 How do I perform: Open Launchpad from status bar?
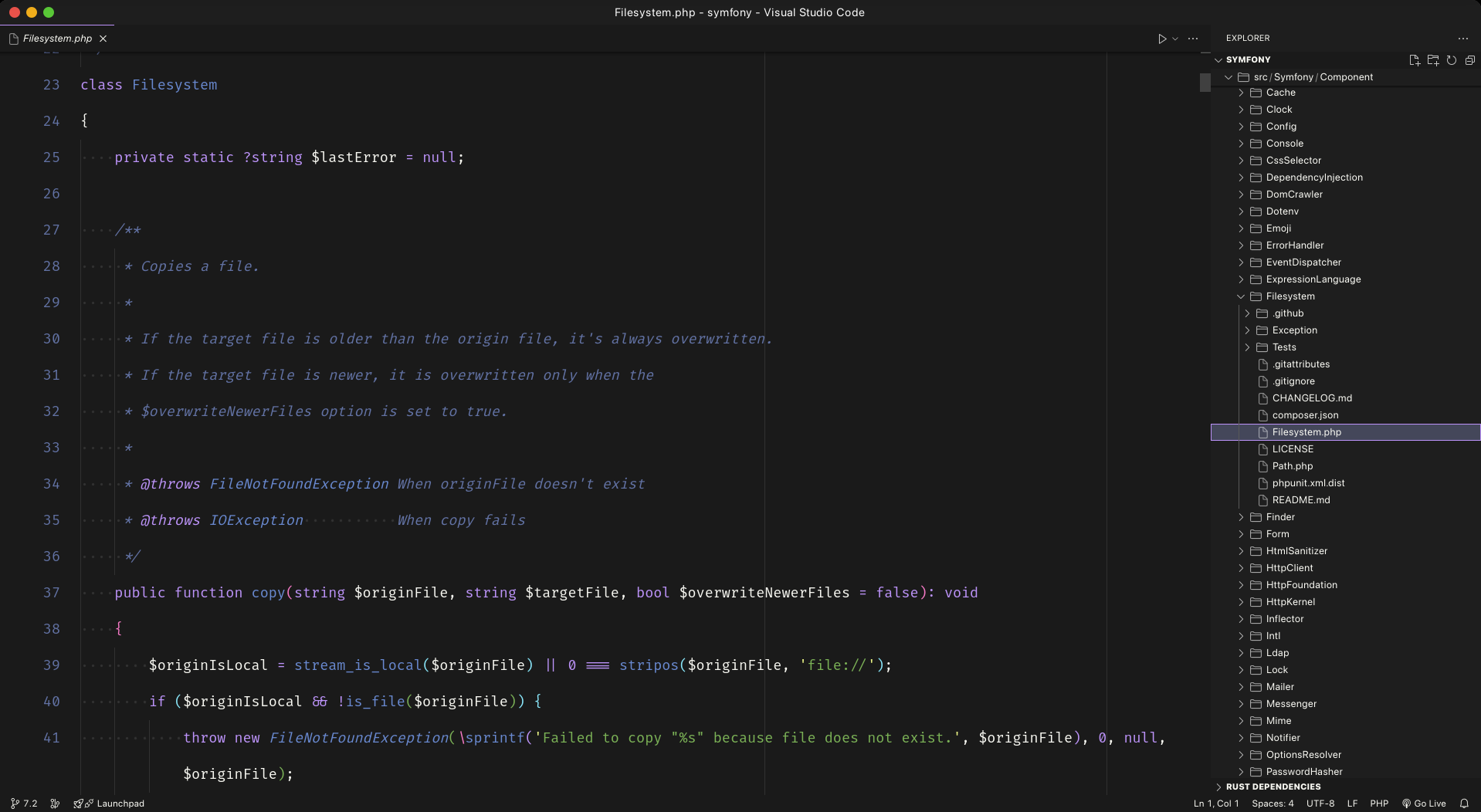(109, 804)
